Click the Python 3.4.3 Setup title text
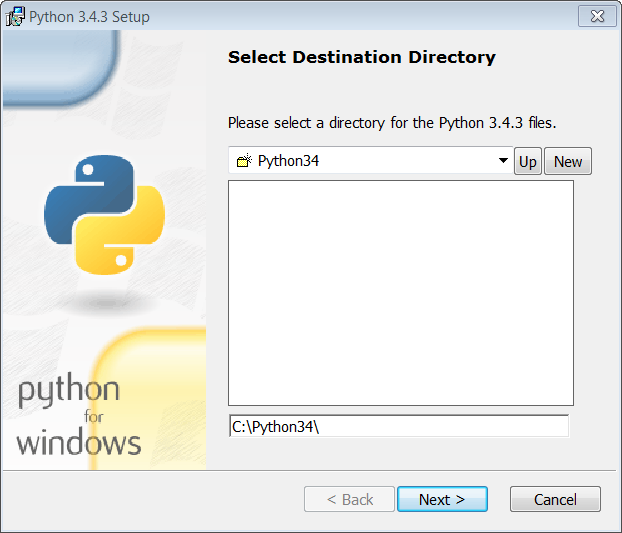Viewport: 622px width, 533px height. (x=89, y=17)
